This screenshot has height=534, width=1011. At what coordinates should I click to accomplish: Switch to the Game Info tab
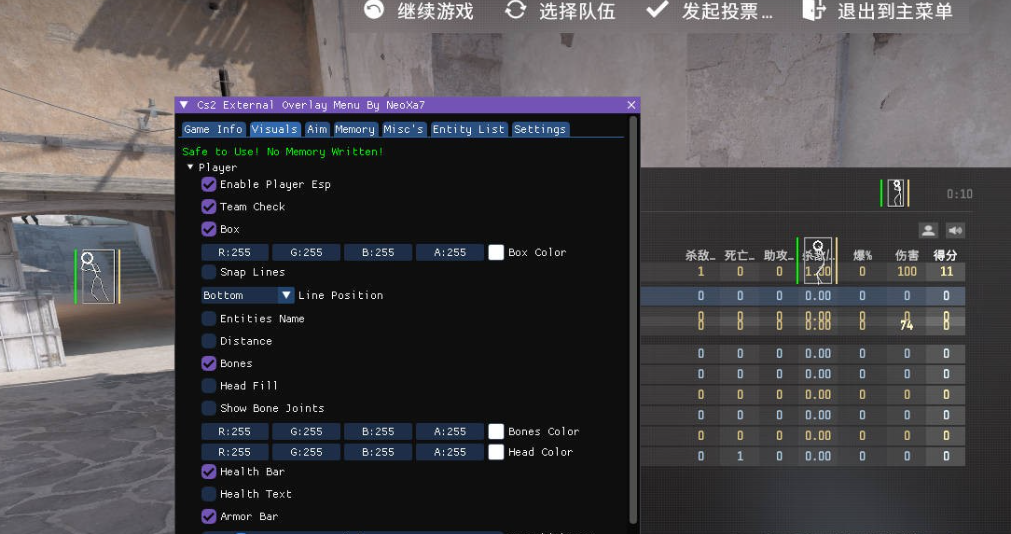pos(213,129)
